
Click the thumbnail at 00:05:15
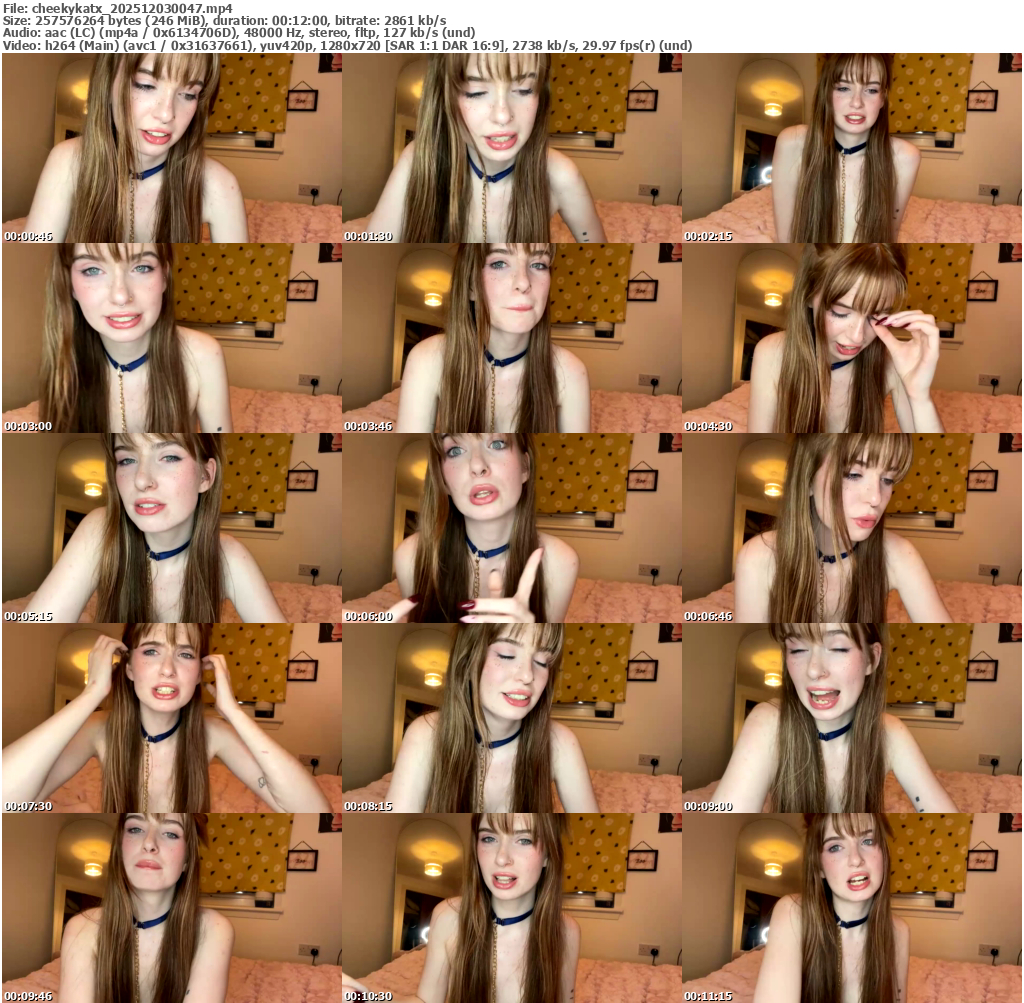[171, 528]
